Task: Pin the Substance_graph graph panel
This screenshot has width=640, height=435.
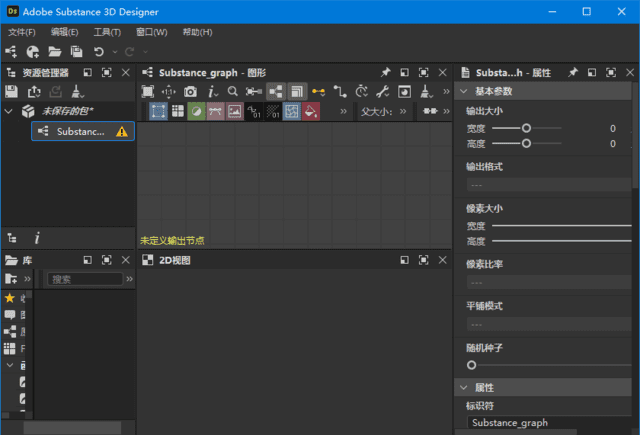Action: click(x=385, y=72)
